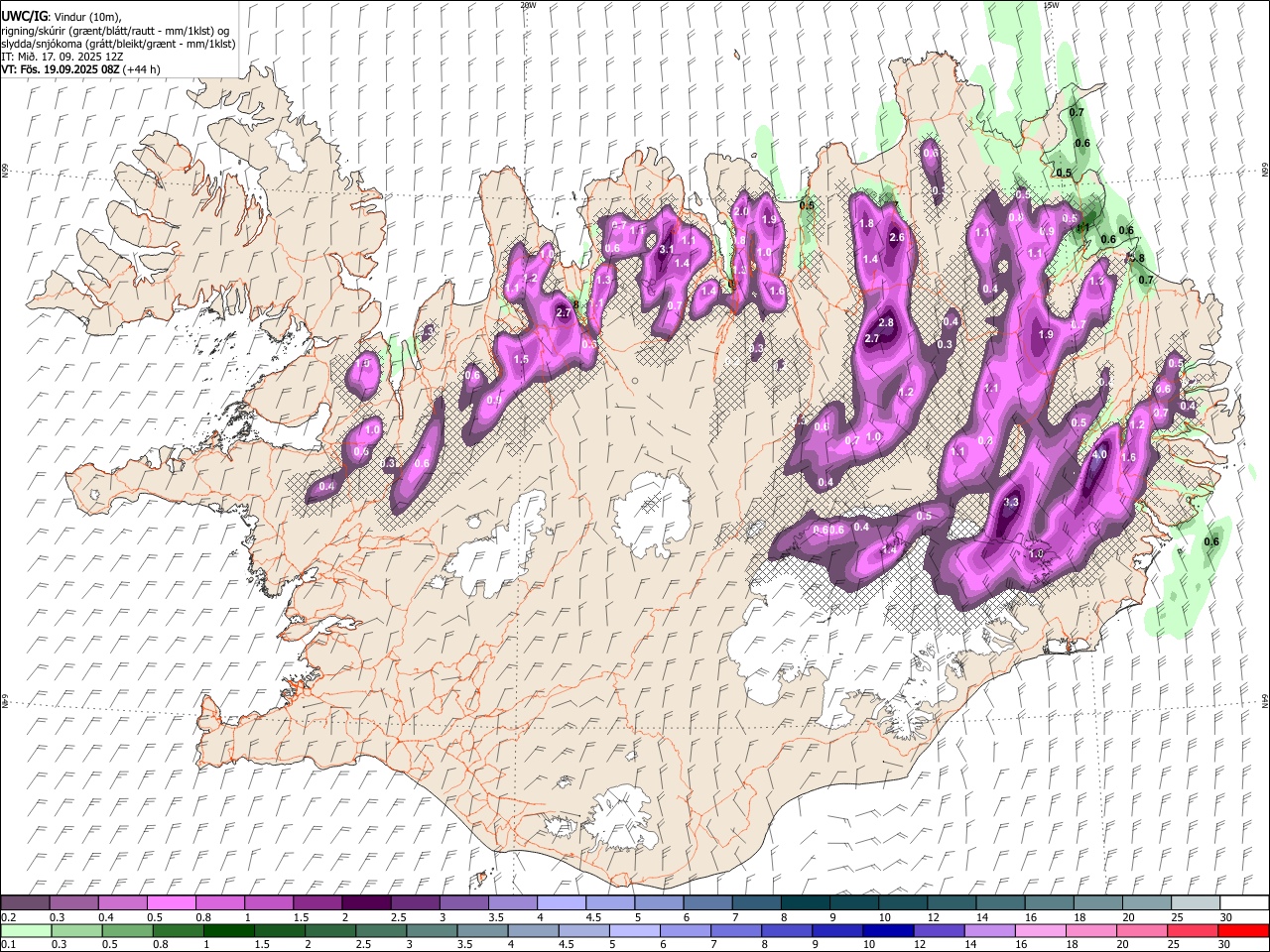Click the "IT: Mið. 17. 09. 2025 12Z" line
The height and width of the screenshot is (952, 1270).
tap(62, 57)
